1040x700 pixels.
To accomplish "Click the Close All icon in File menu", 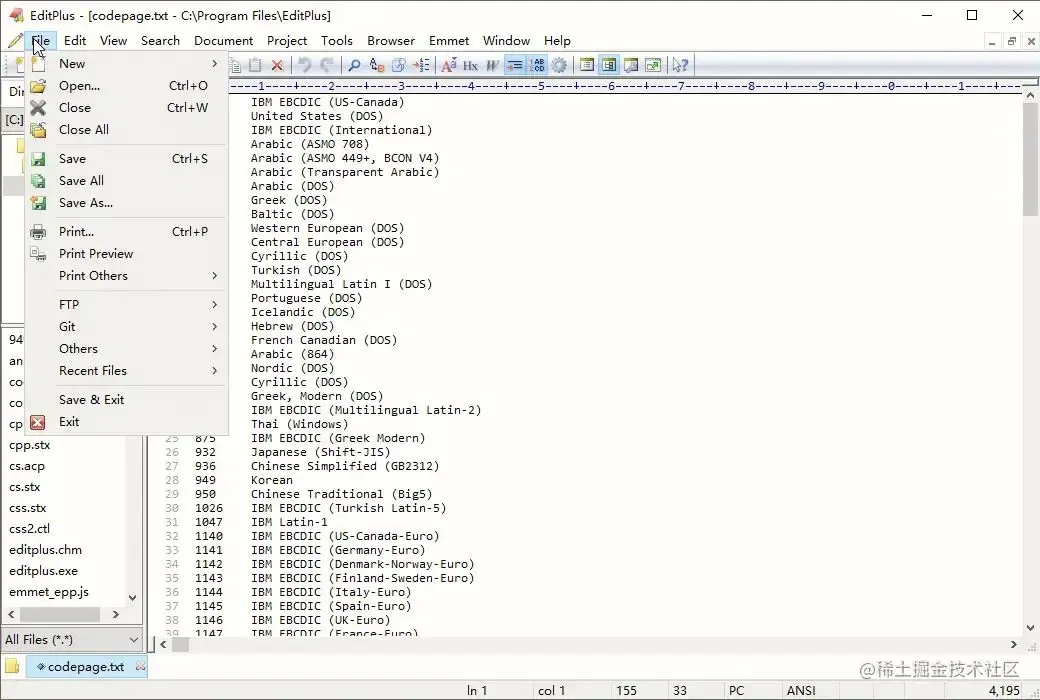I will [38, 129].
